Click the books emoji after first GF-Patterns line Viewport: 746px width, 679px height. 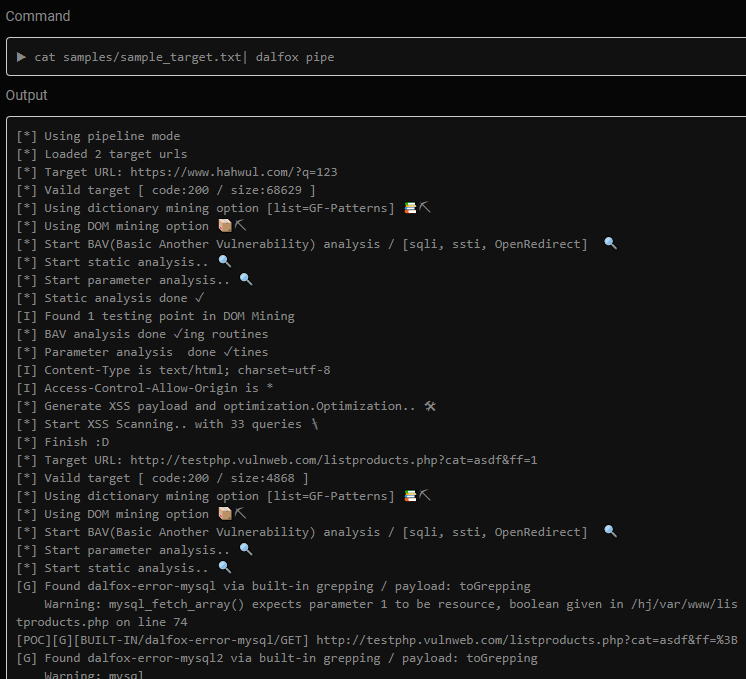pos(410,208)
